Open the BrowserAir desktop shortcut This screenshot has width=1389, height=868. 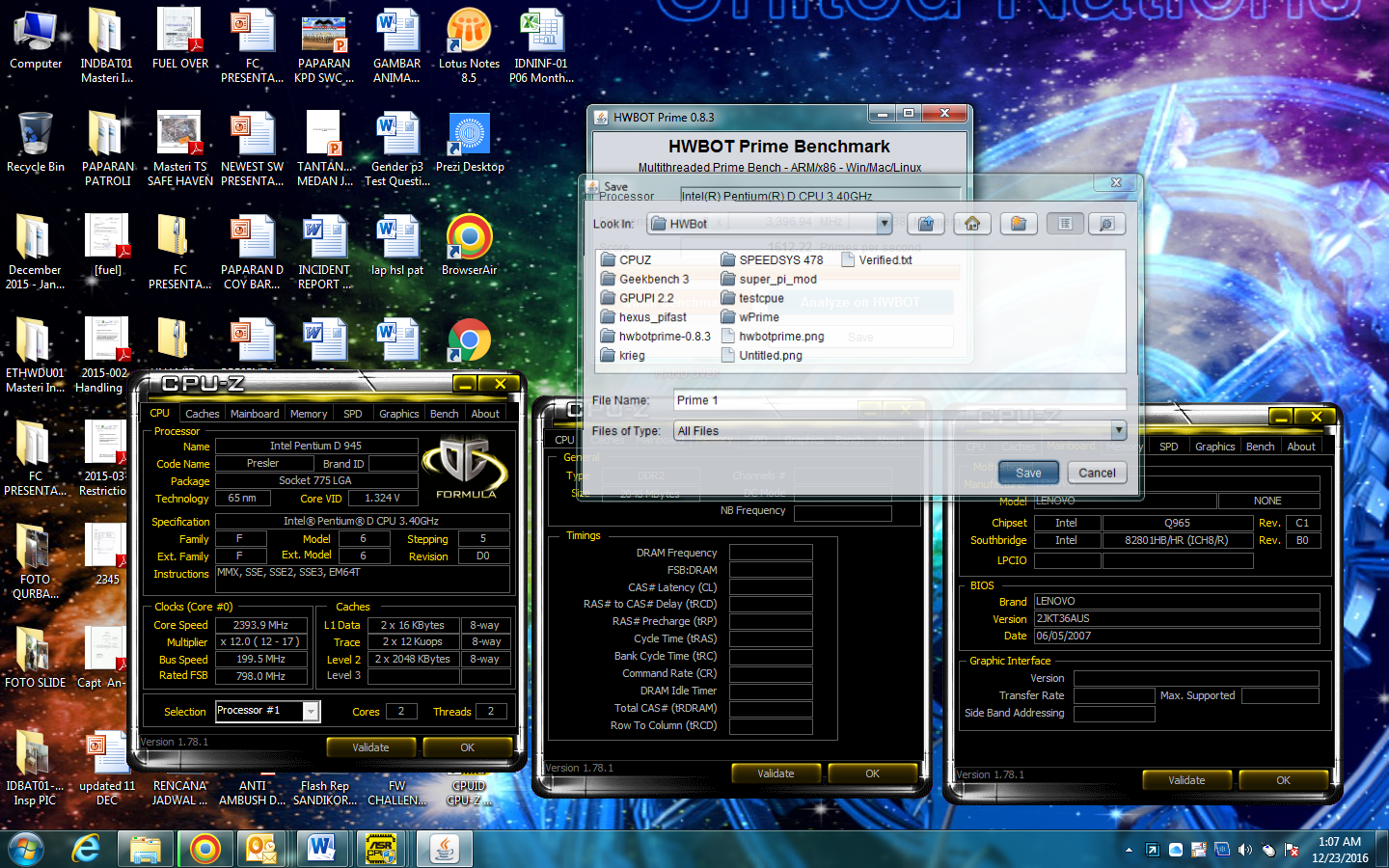469,245
